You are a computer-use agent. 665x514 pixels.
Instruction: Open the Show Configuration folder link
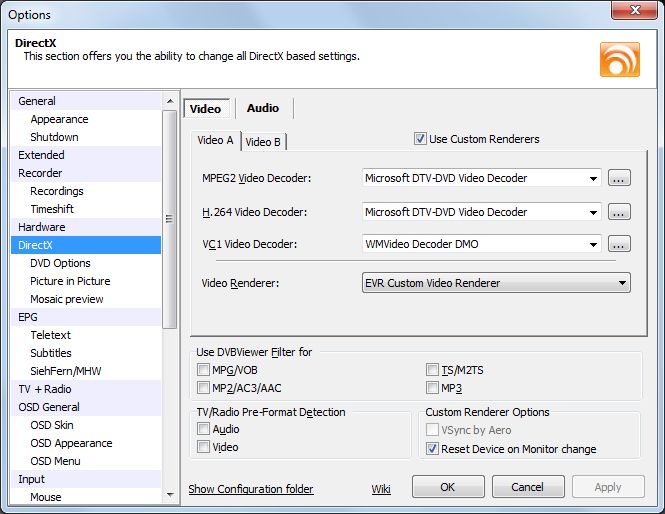(251, 489)
